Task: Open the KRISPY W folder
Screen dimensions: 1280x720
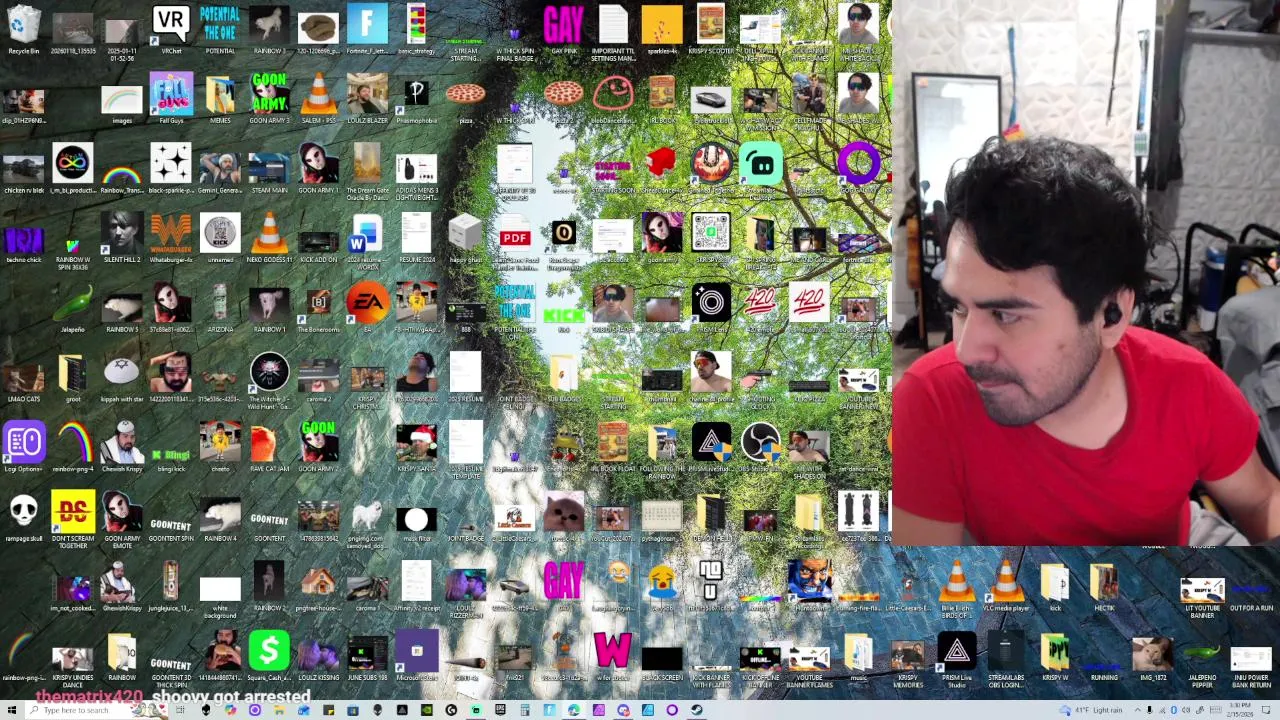Action: (x=1054, y=656)
